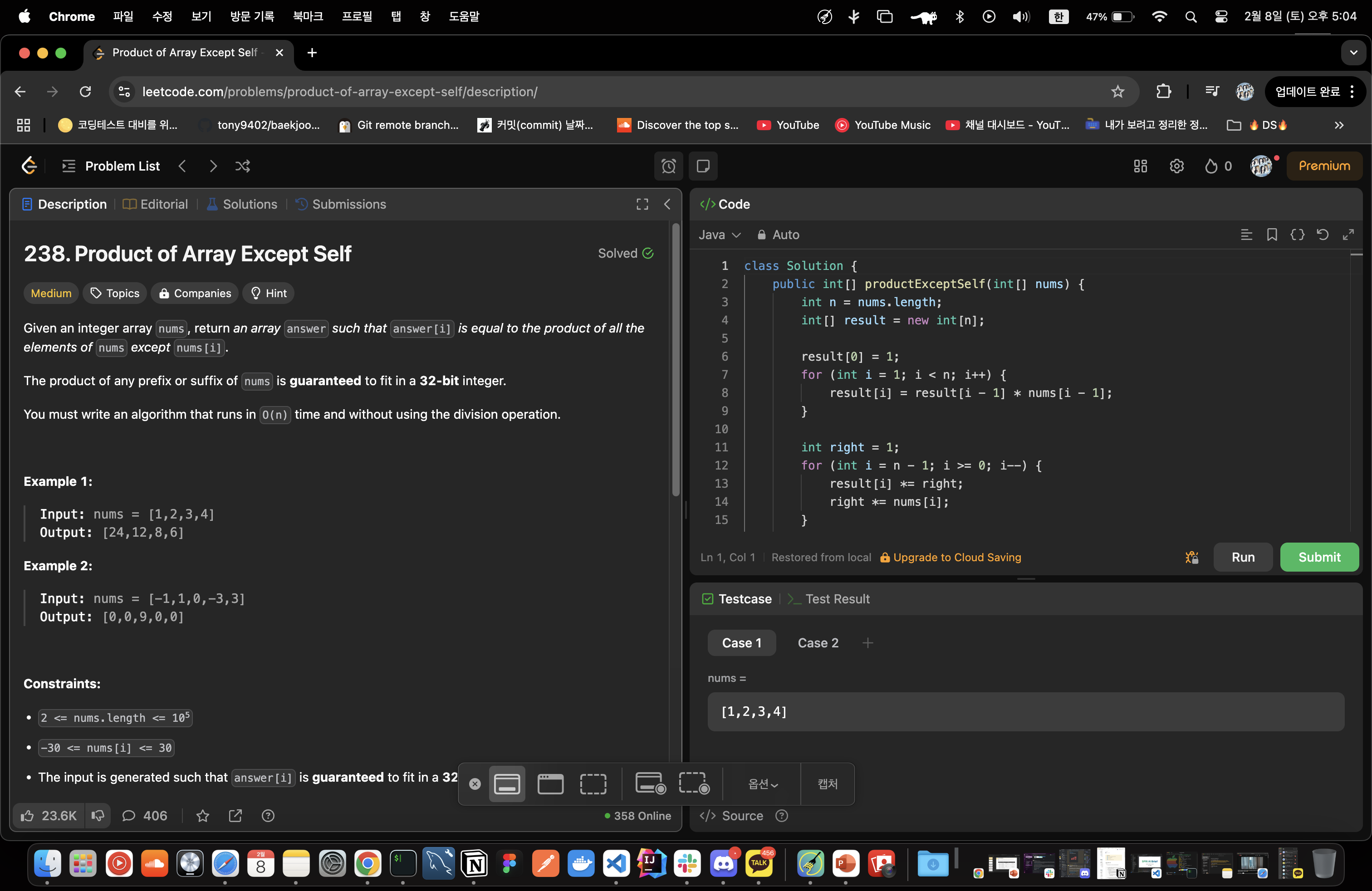Screen dimensions: 1372x891
Task: Toggle the Auto lock setting
Action: [778, 235]
